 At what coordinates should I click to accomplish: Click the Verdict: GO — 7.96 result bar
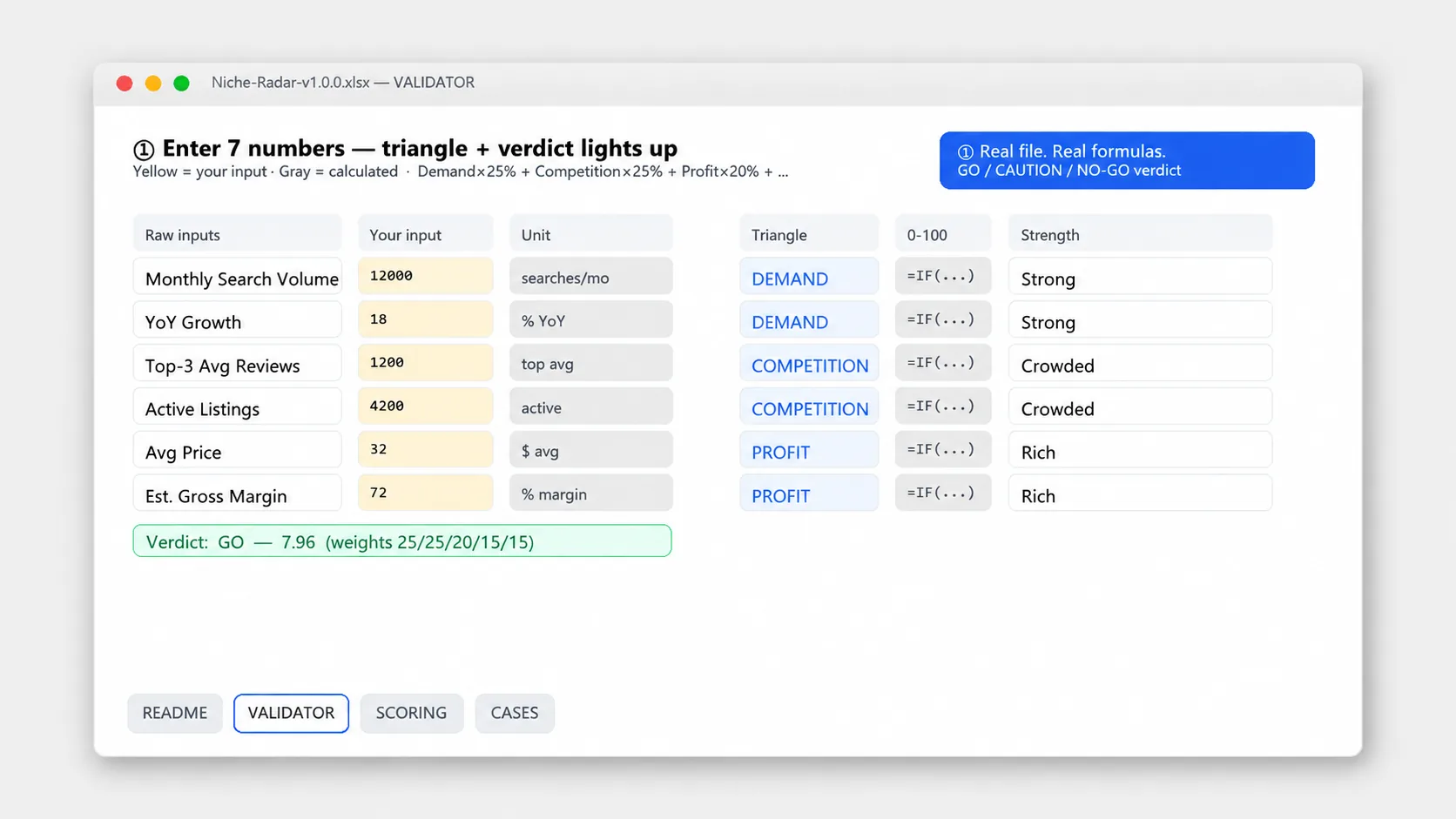click(x=402, y=541)
